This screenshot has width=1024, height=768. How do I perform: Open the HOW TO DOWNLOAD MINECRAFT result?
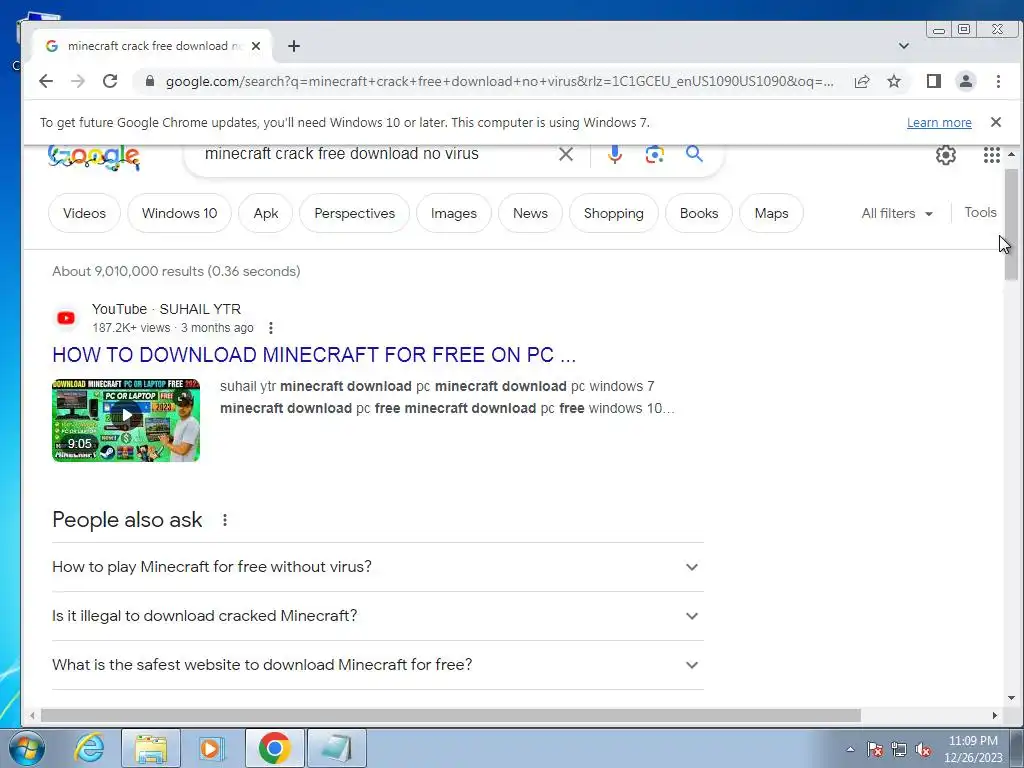[314, 355]
